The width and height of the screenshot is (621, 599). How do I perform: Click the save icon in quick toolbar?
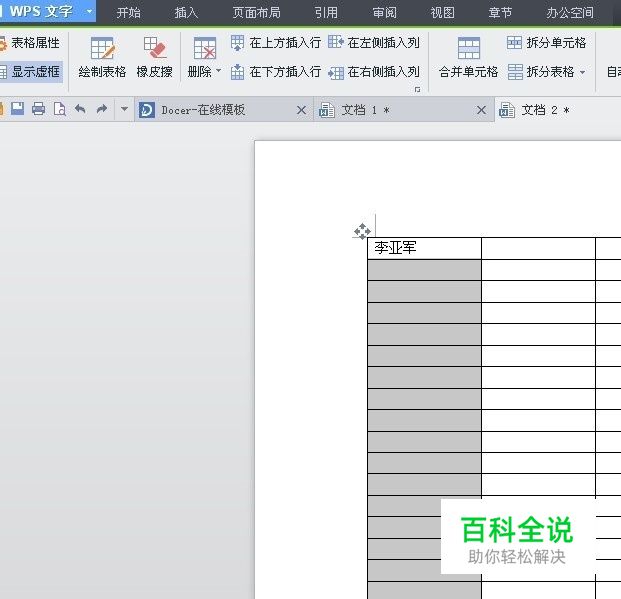click(x=17, y=109)
